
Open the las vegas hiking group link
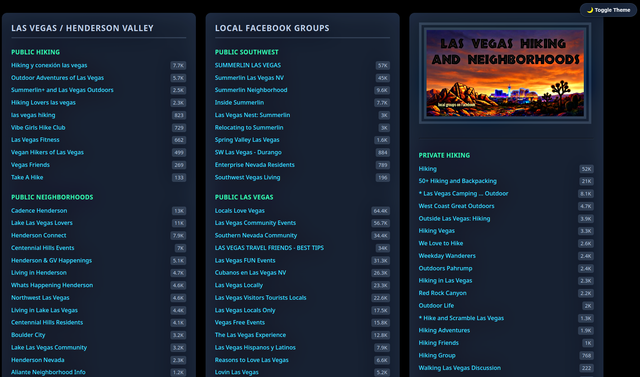pyautogui.click(x=33, y=115)
